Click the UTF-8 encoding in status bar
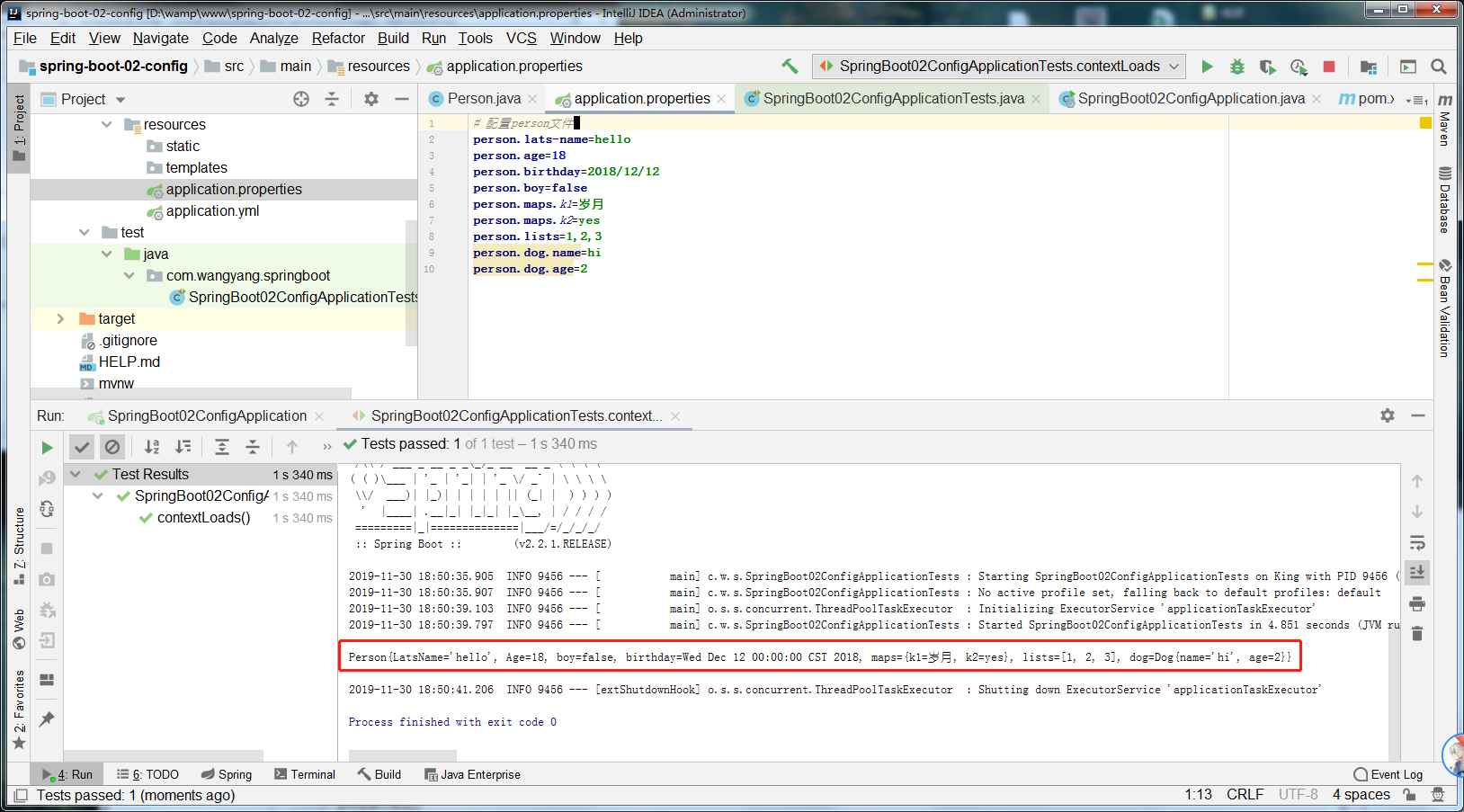 point(1299,795)
